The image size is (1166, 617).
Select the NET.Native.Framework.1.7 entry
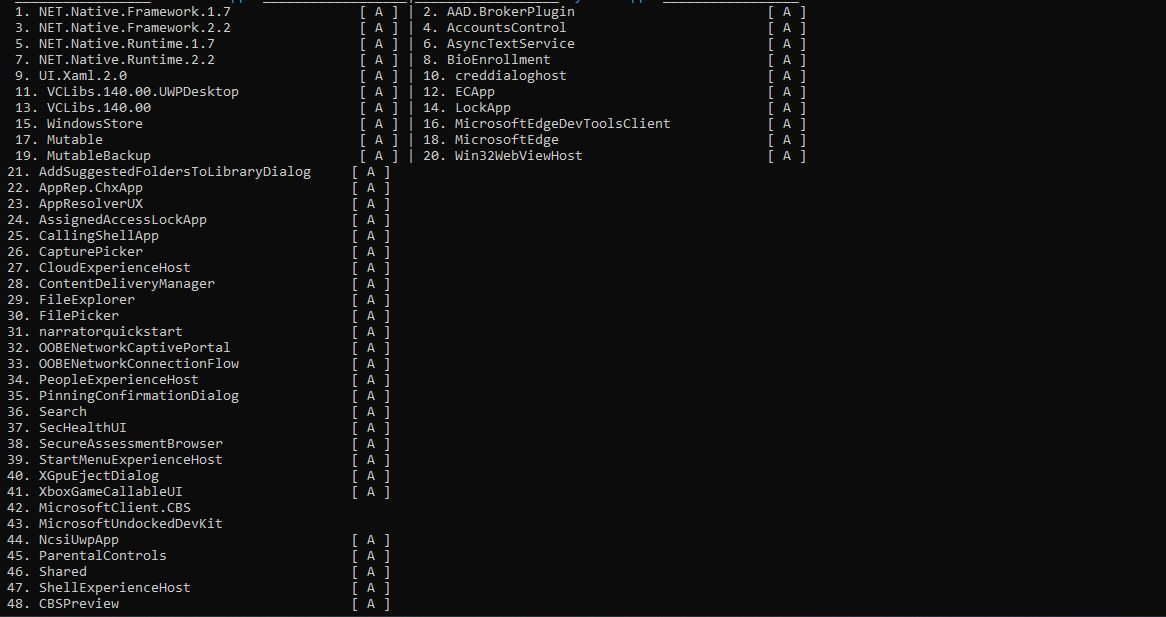134,12
